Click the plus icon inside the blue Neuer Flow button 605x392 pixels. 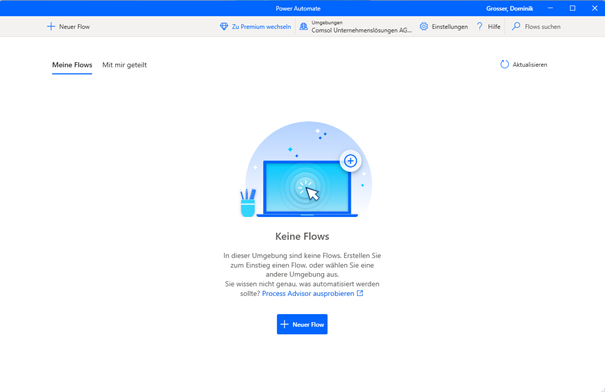tap(285, 324)
